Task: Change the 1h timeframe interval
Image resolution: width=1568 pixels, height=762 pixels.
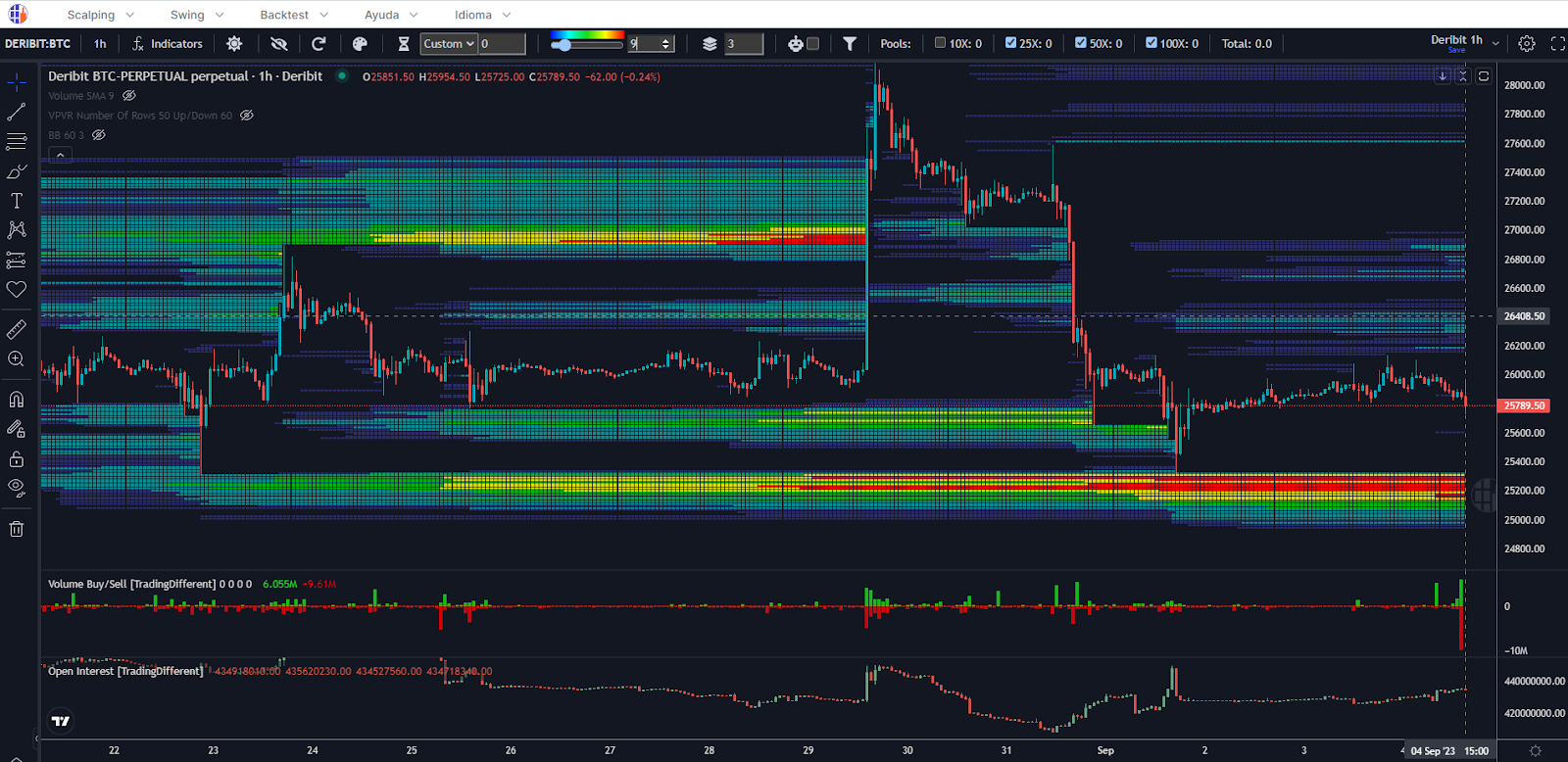Action: pos(100,44)
